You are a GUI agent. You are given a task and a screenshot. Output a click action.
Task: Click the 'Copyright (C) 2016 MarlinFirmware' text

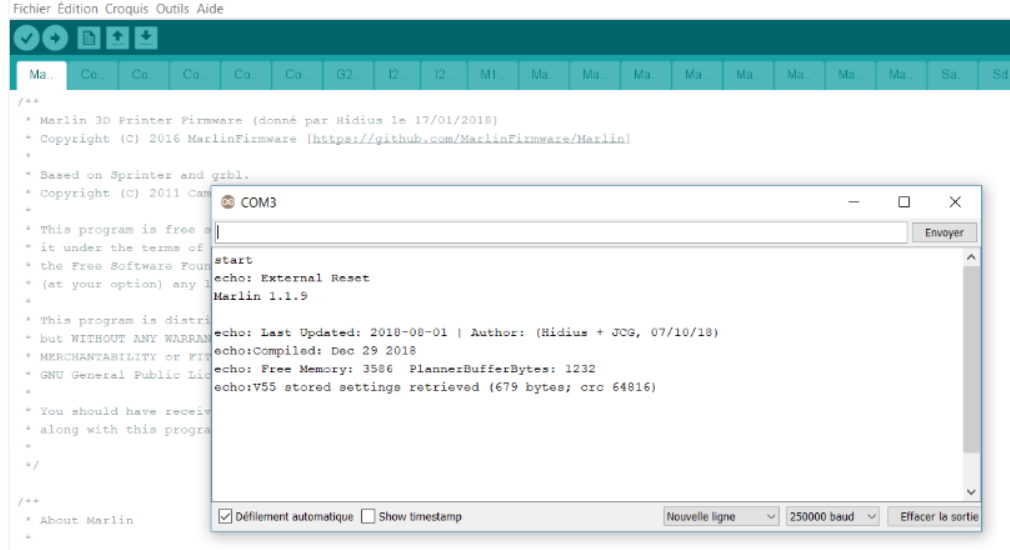tap(168, 138)
